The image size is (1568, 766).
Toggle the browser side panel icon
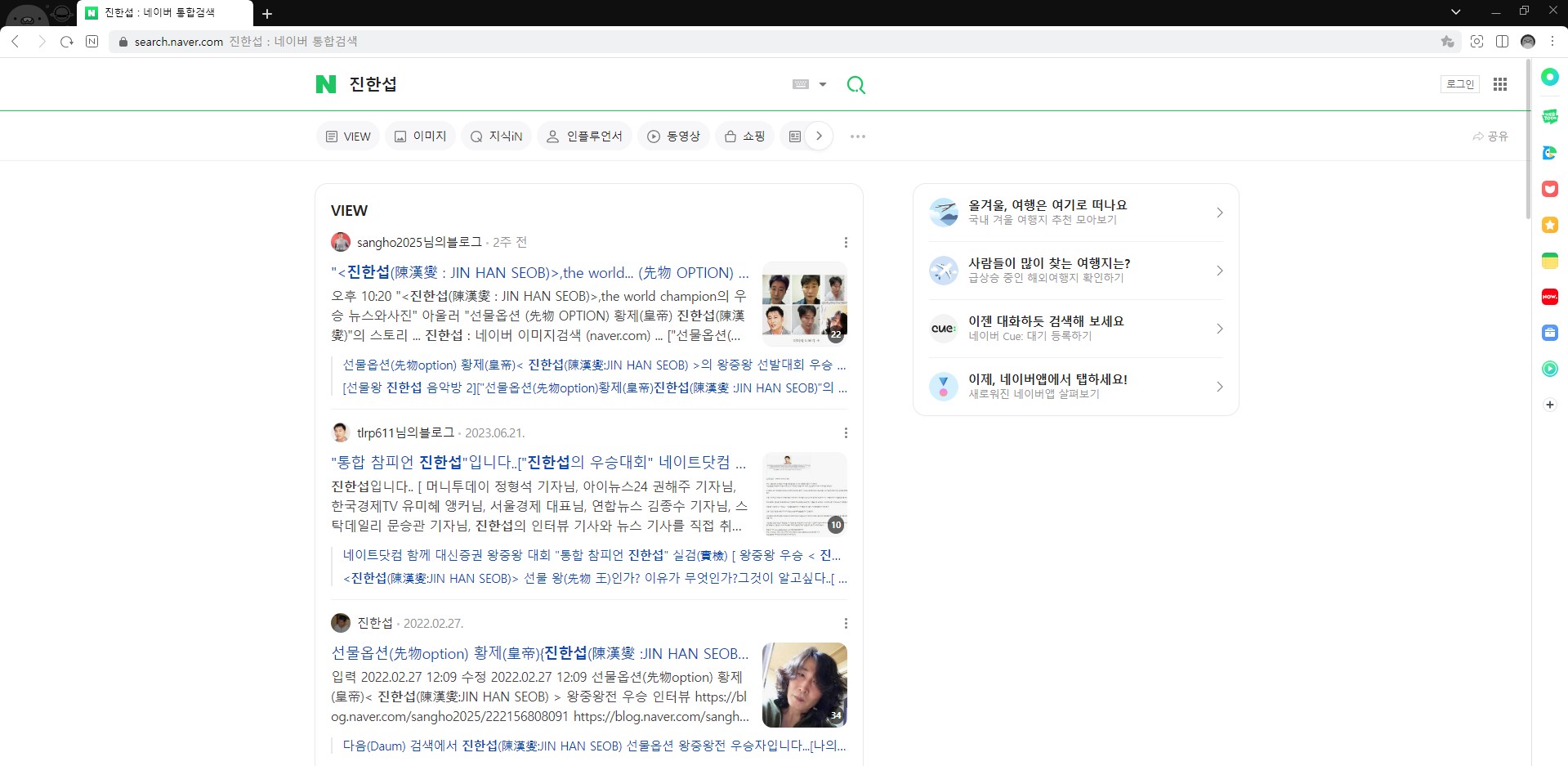[1502, 42]
